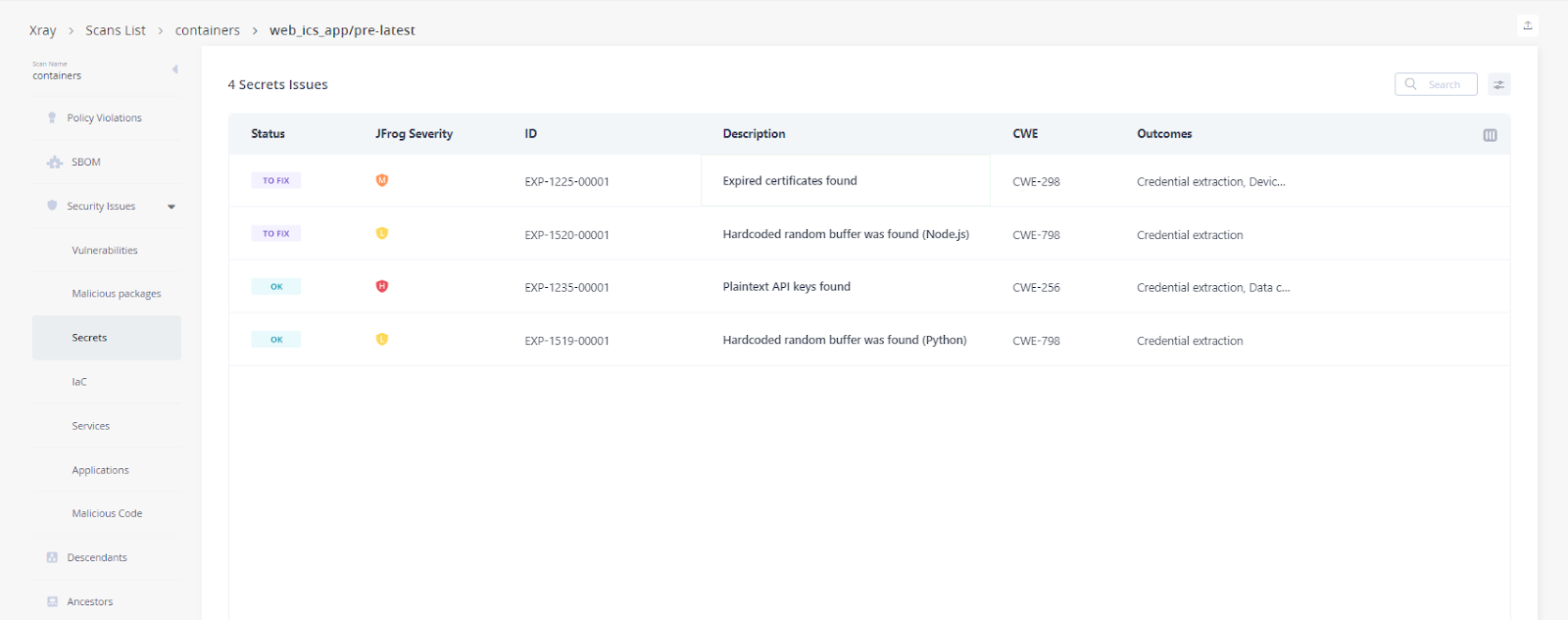
Task: Click the low severity shield for EXP-1520-00001
Action: [x=382, y=233]
